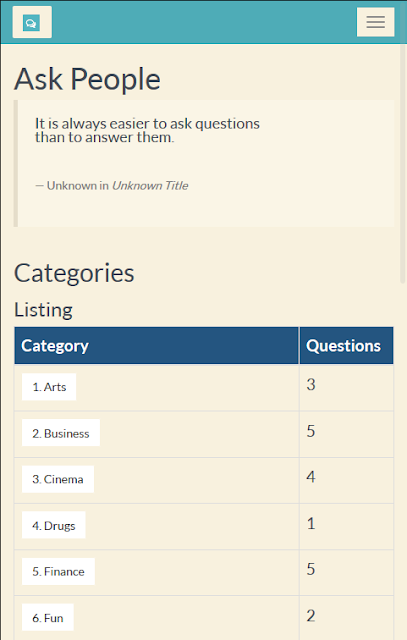The width and height of the screenshot is (407, 640).
Task: Open the hamburger navigation menu
Action: pos(375,22)
